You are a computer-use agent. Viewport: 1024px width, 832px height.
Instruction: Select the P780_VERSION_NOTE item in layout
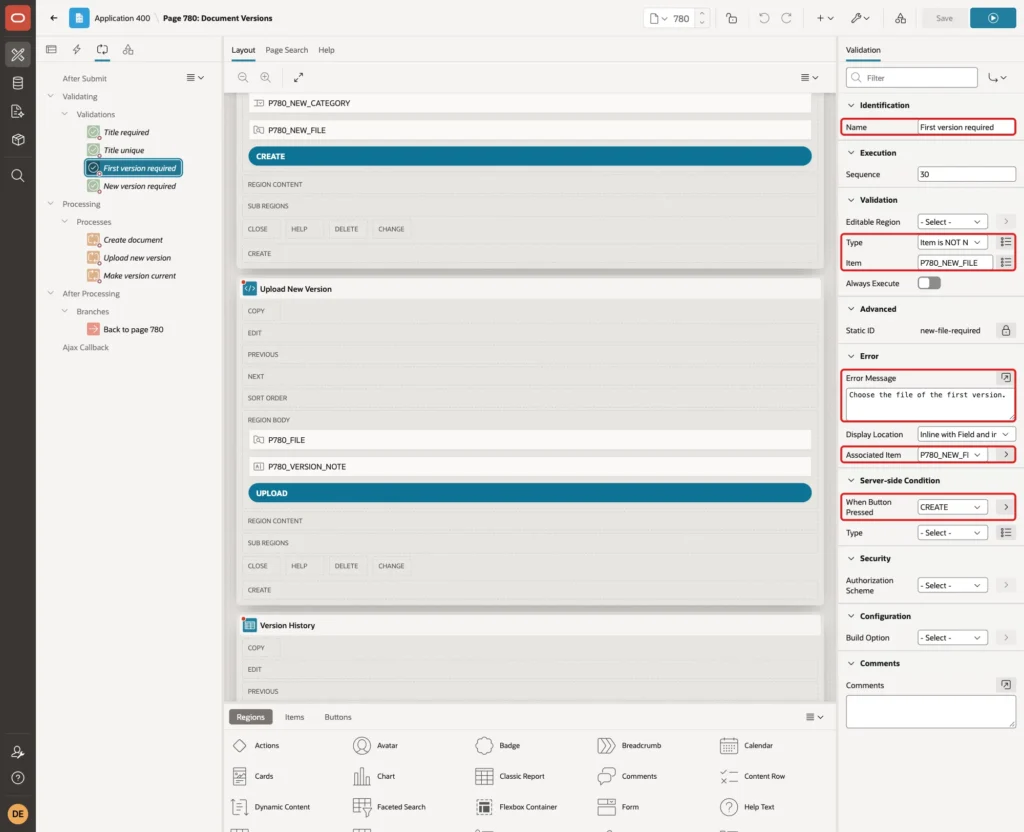[530, 466]
